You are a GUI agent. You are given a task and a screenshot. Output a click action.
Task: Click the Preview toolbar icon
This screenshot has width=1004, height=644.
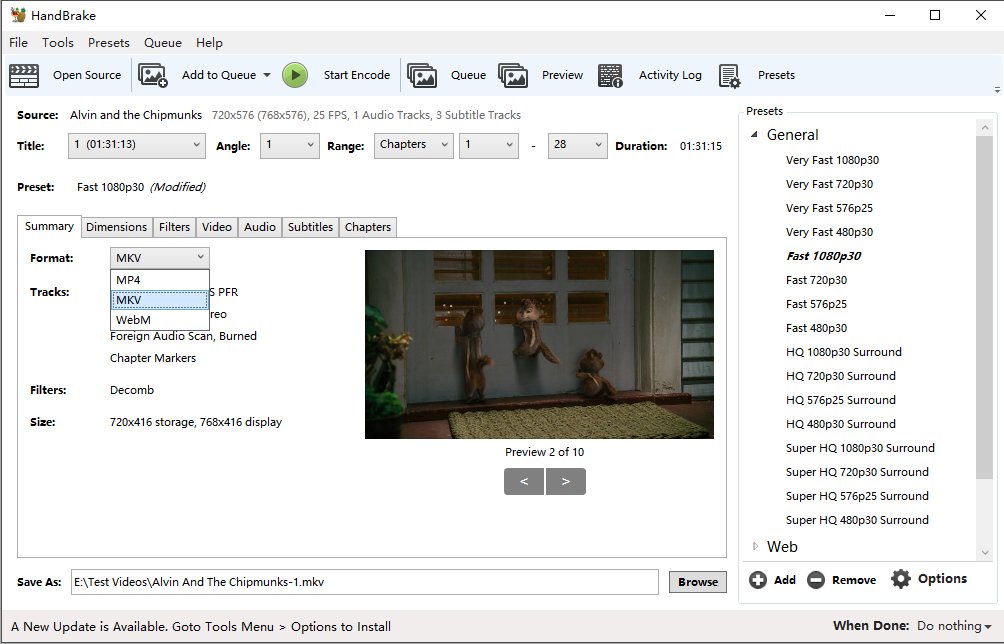click(x=513, y=75)
